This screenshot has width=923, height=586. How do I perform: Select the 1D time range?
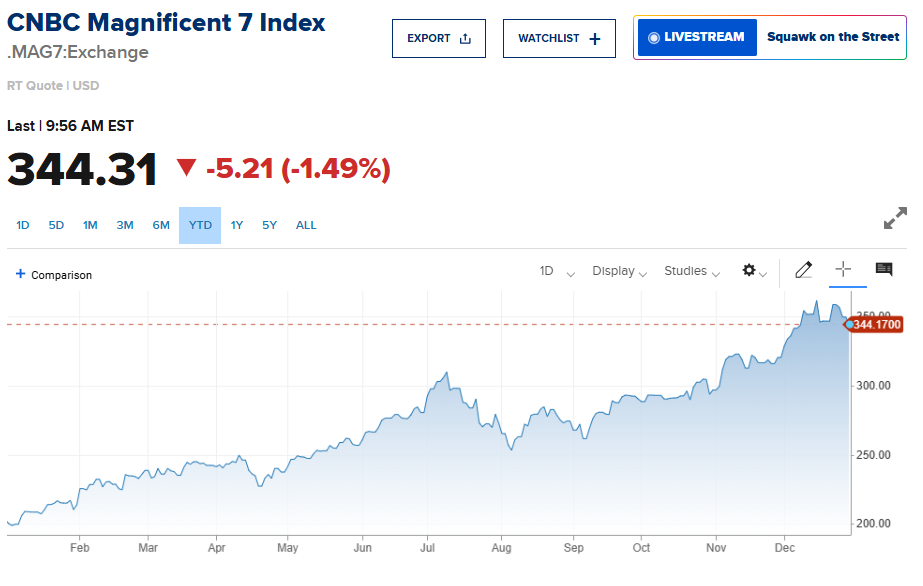(23, 225)
